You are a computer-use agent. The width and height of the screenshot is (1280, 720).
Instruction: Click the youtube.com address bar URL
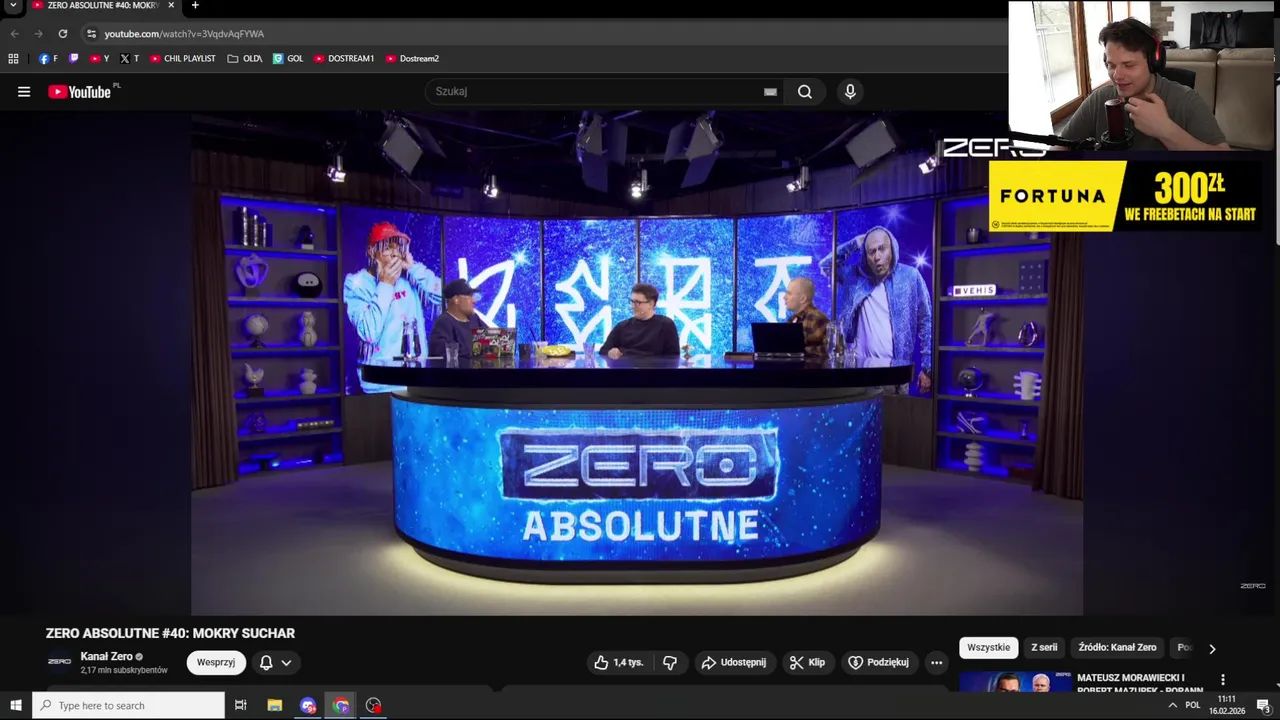(x=184, y=34)
